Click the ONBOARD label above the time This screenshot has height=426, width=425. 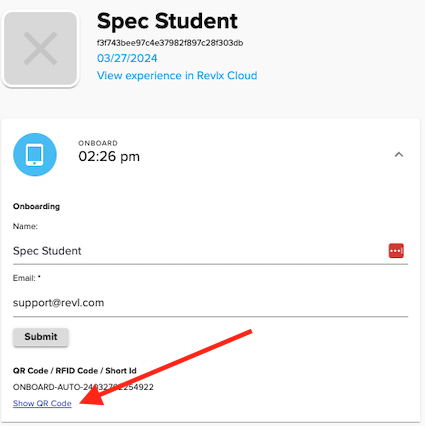pyautogui.click(x=98, y=143)
